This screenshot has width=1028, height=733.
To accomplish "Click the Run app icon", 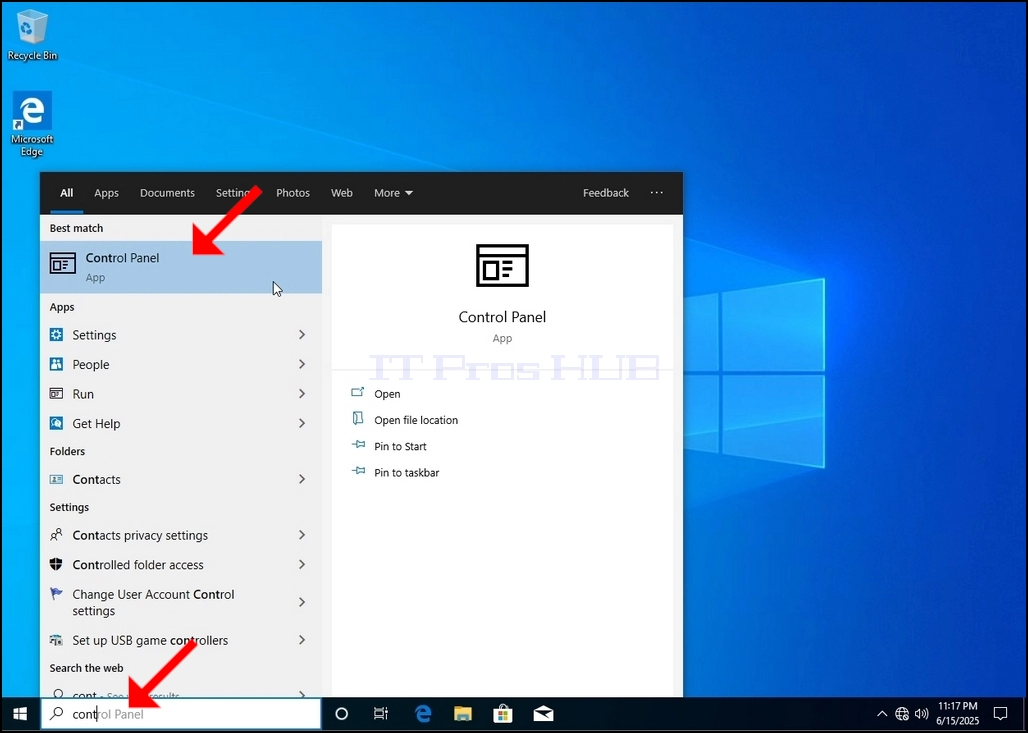I will pyautogui.click(x=56, y=394).
